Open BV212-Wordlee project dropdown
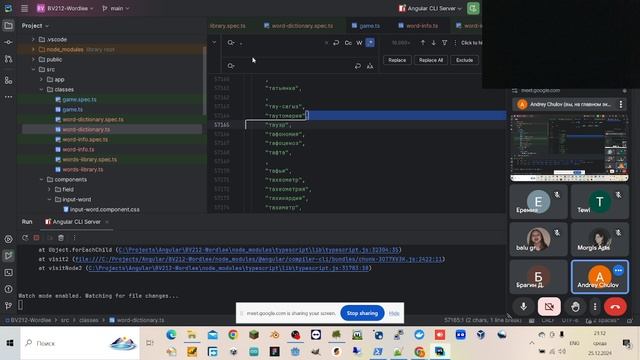 65,8
